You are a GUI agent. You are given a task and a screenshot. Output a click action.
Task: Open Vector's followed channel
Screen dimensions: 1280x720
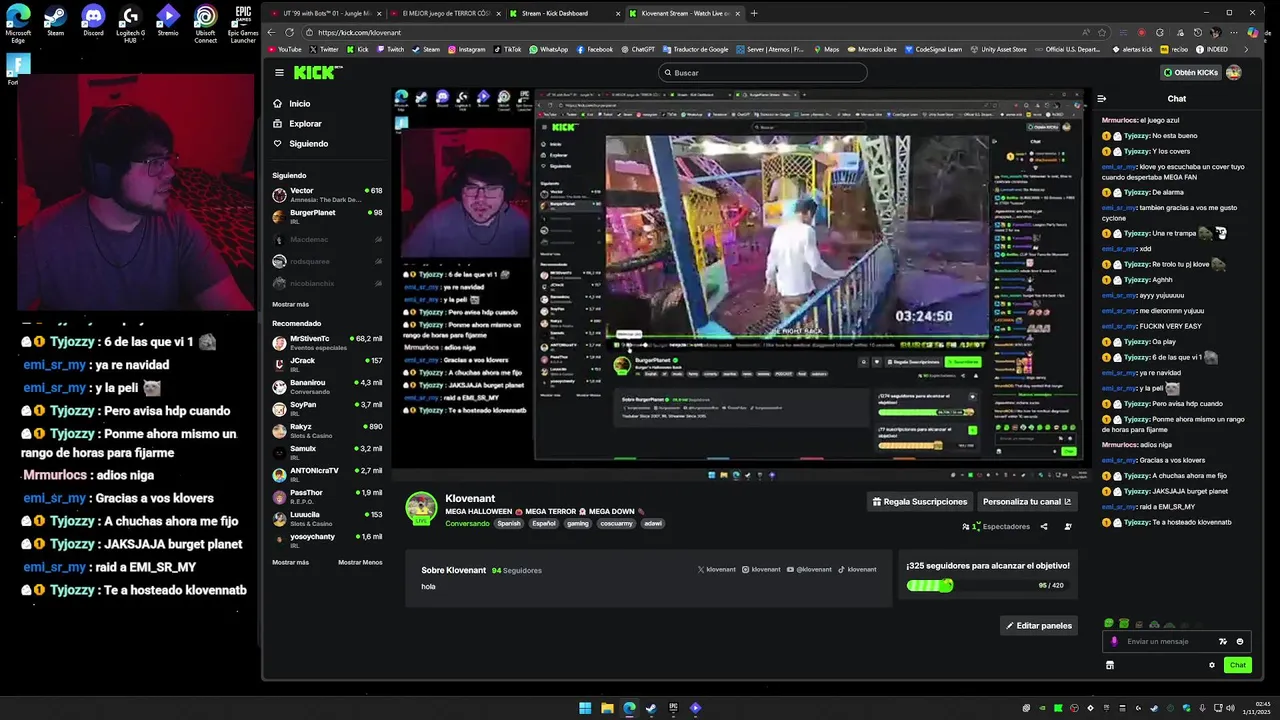327,195
